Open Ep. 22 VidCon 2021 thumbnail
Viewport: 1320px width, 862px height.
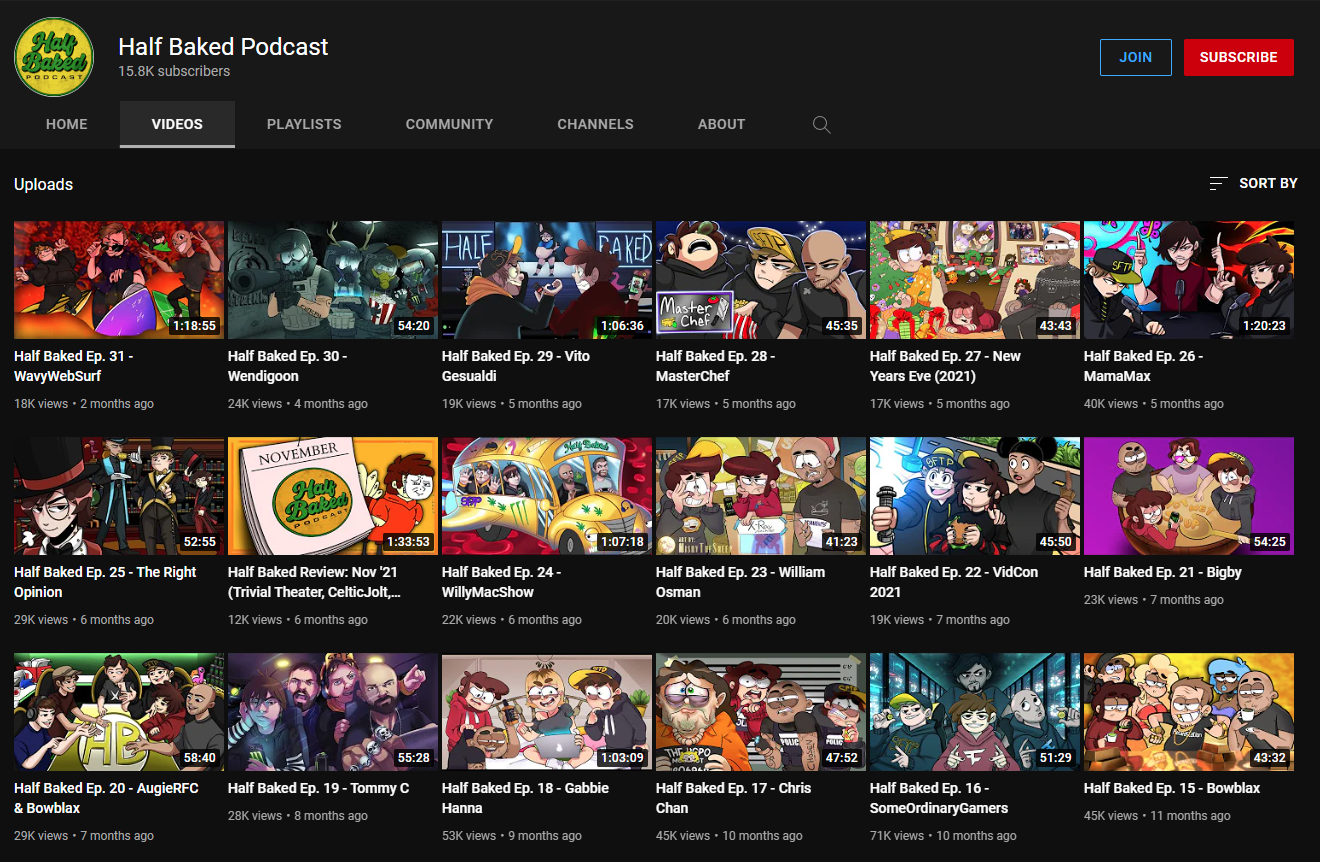975,496
